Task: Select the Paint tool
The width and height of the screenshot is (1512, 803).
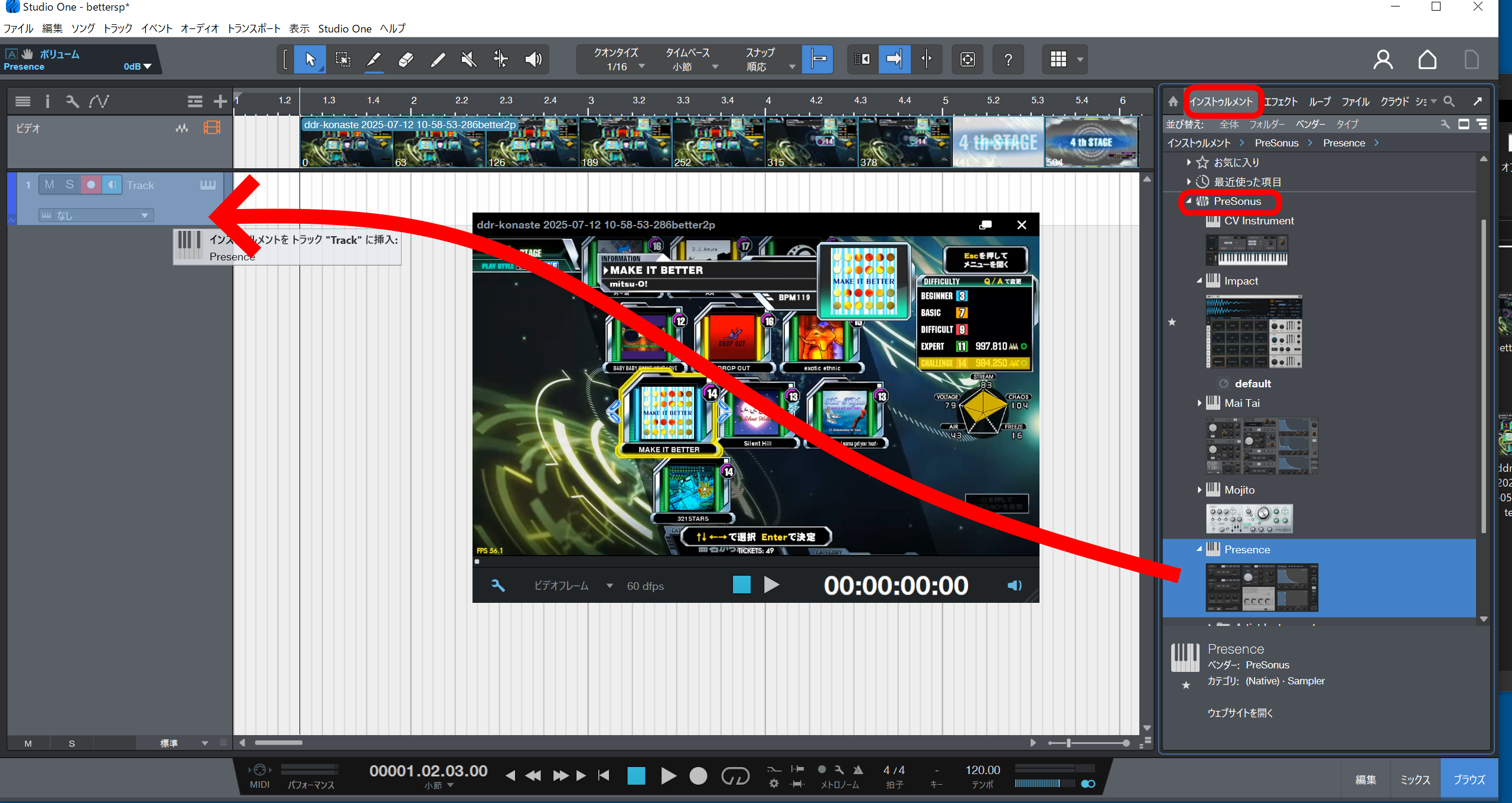Action: [438, 59]
